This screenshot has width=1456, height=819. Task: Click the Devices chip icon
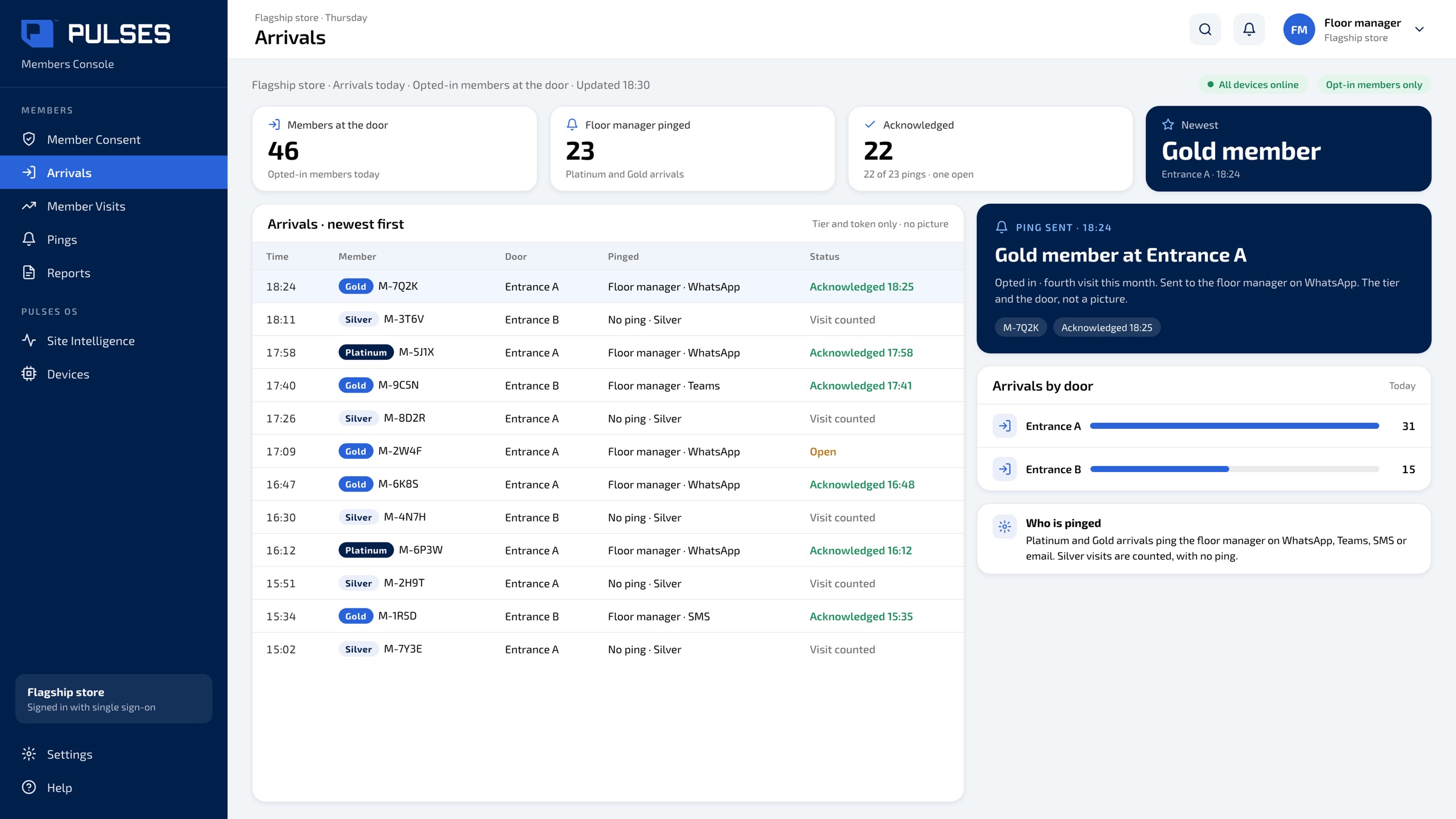(29, 374)
